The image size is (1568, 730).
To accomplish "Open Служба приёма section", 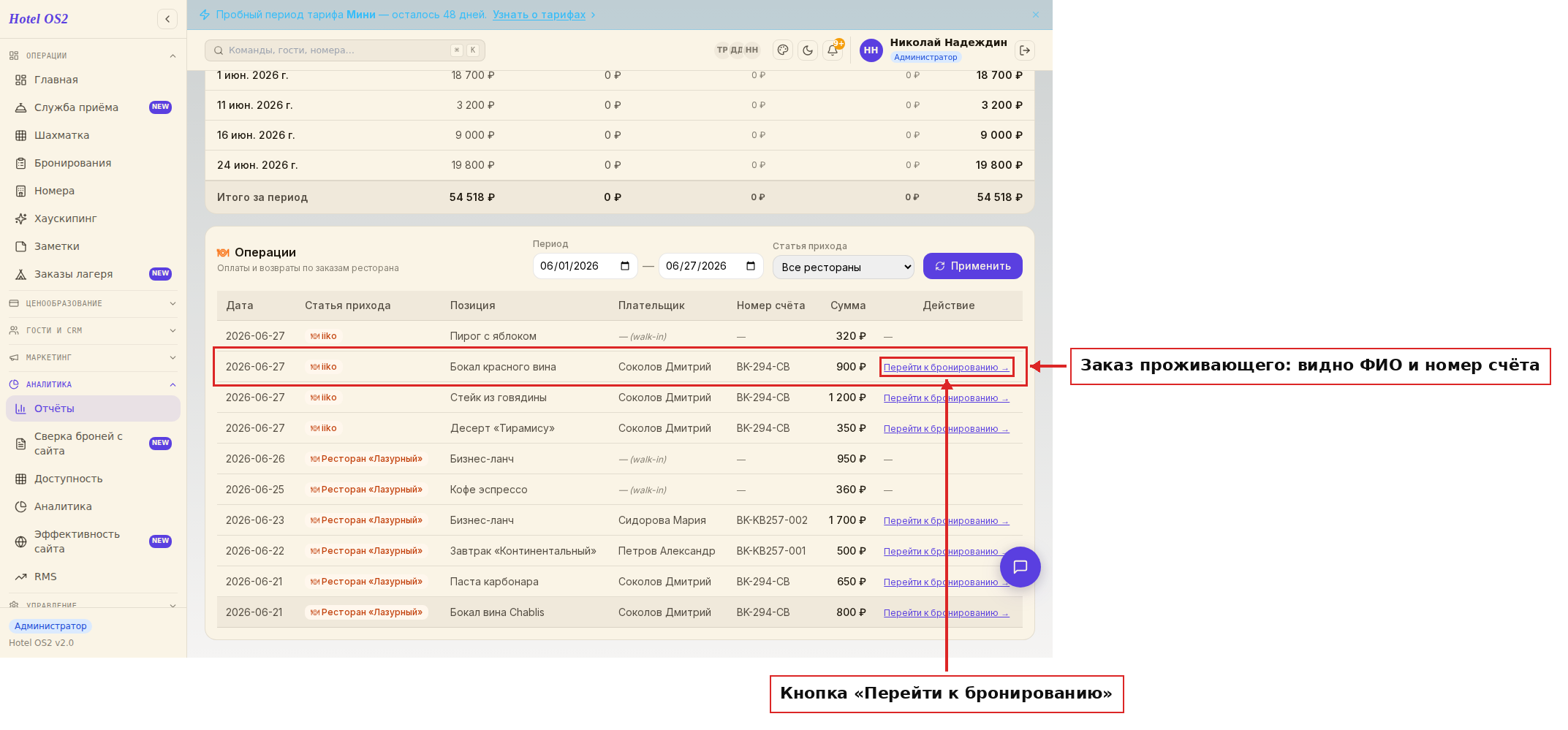I will (x=93, y=107).
